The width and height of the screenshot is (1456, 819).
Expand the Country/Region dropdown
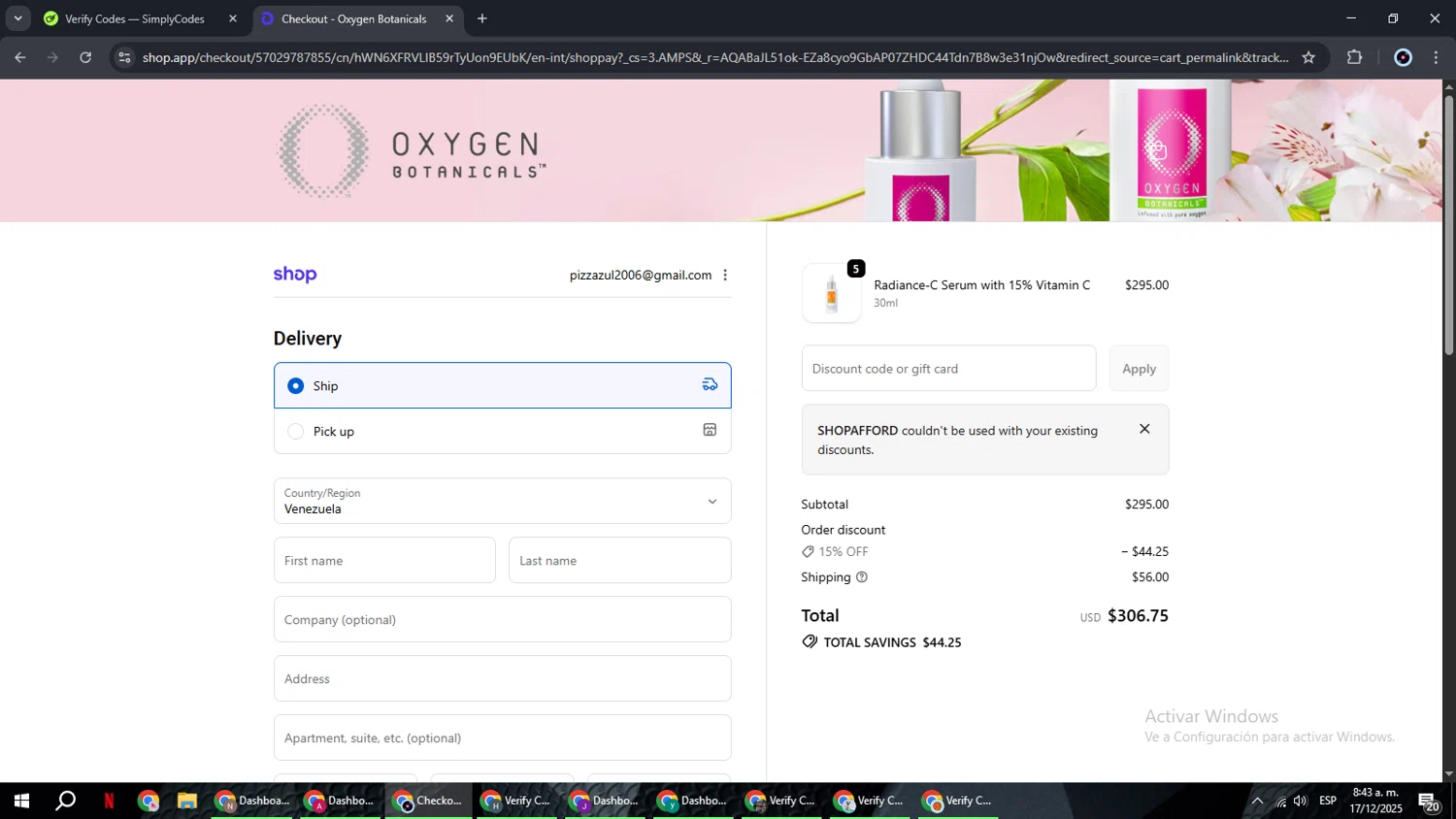[x=502, y=501]
